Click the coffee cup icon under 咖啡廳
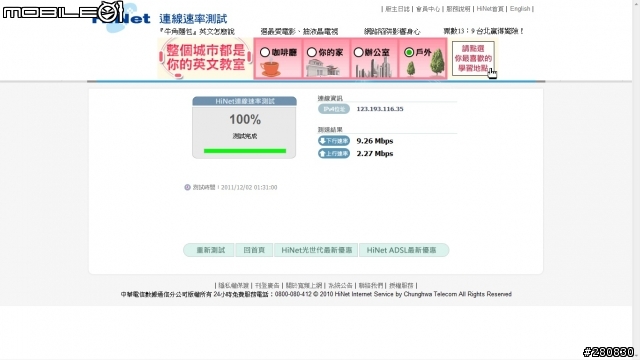This screenshot has width=640, height=360. [x=270, y=69]
